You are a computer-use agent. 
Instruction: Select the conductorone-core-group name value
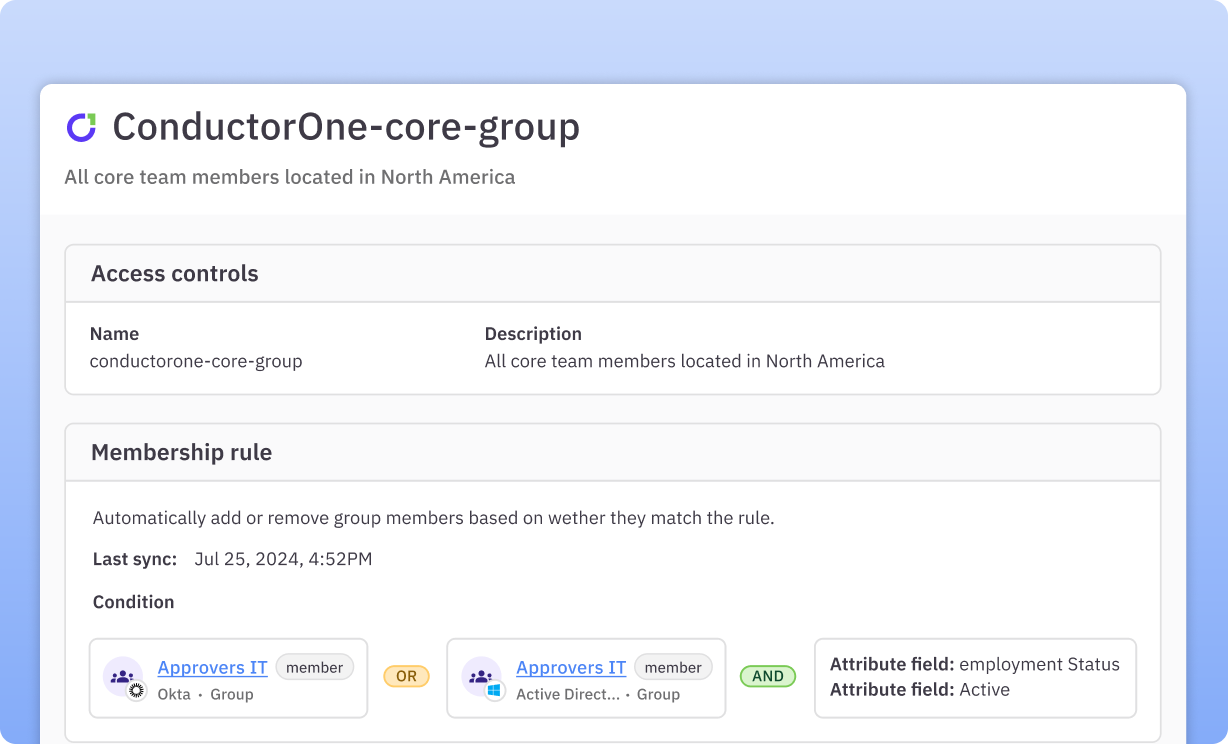[x=196, y=361]
